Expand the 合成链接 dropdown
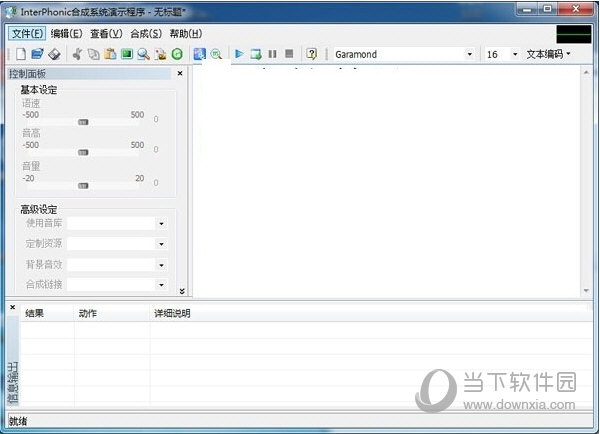 tap(161, 285)
